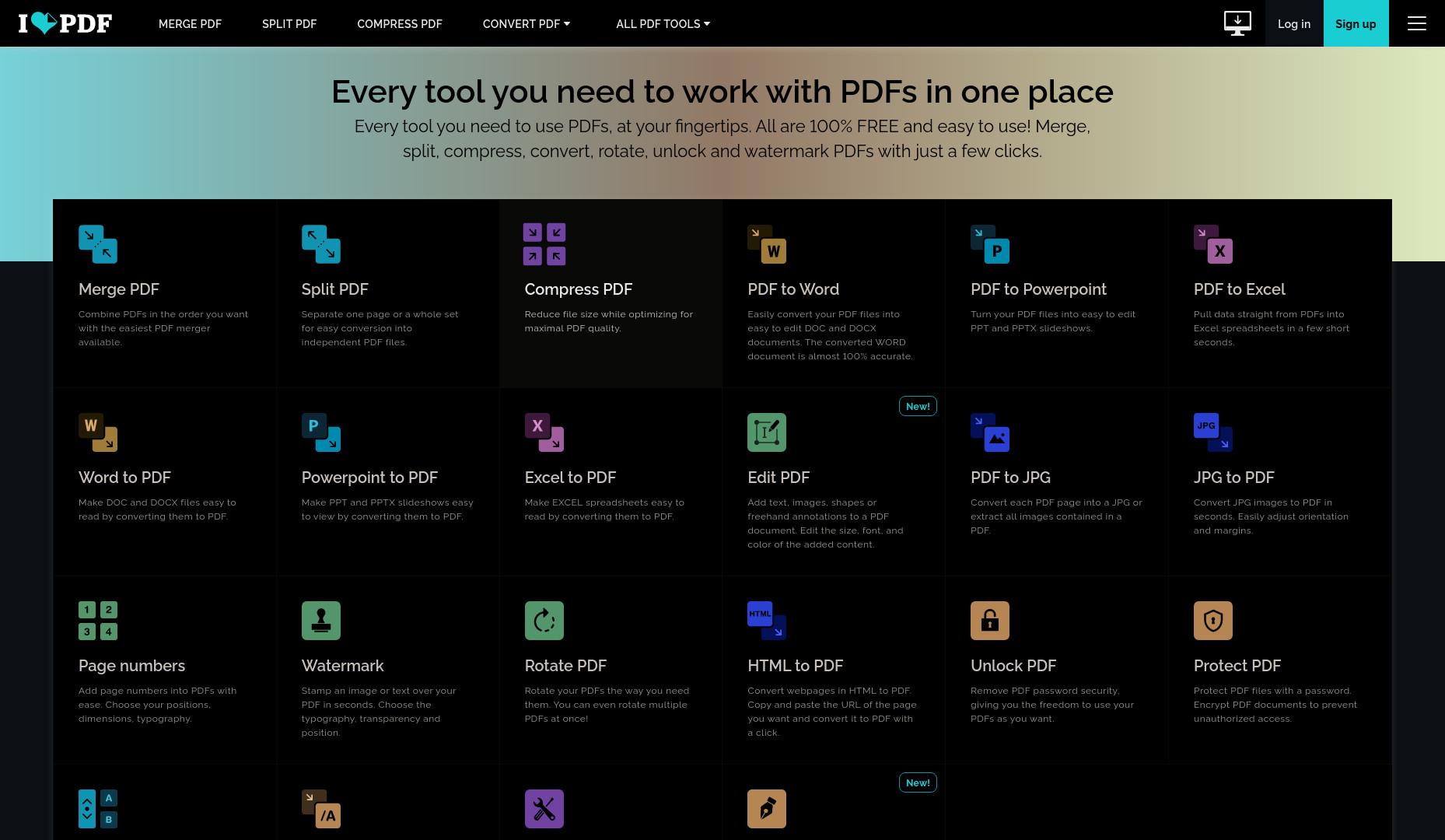Open the HTML to PDF icon
Screen dimensions: 1445x840
(x=767, y=621)
